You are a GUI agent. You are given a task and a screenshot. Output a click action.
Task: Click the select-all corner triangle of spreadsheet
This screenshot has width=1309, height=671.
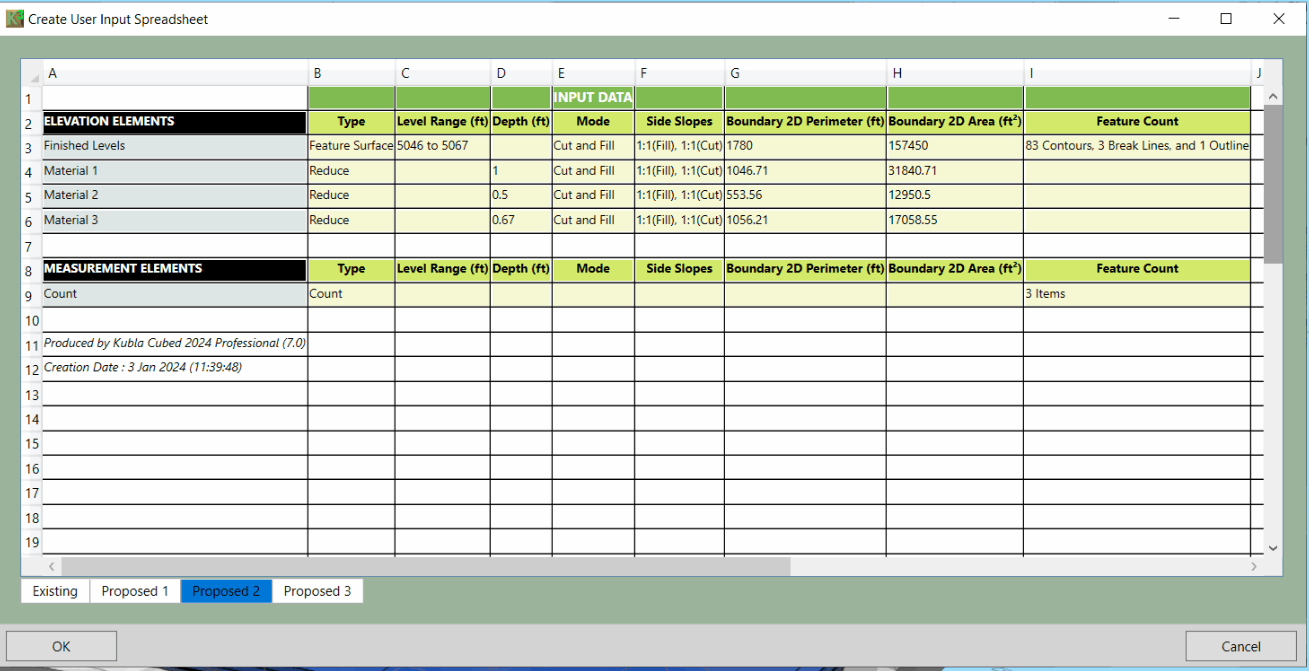point(34,76)
